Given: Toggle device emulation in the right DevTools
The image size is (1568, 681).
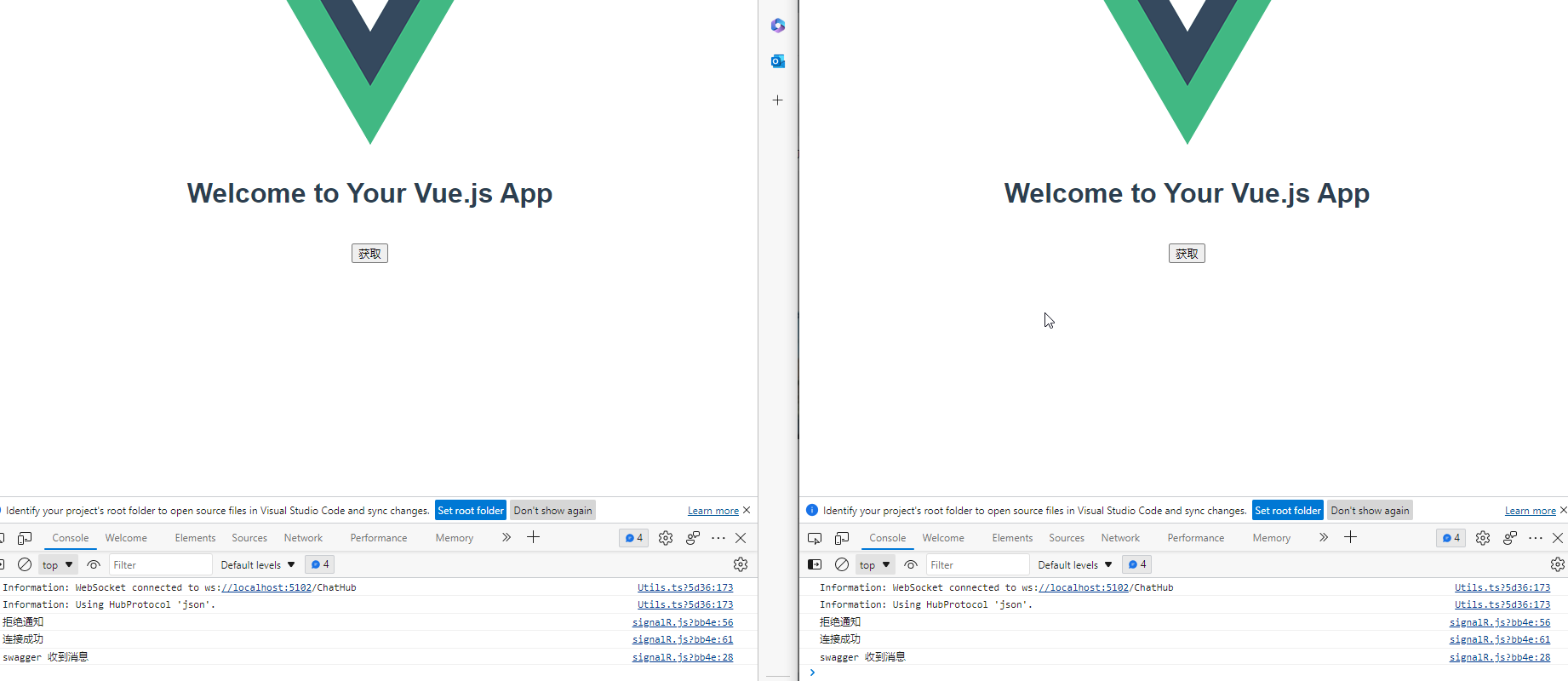Looking at the screenshot, I should tap(842, 538).
